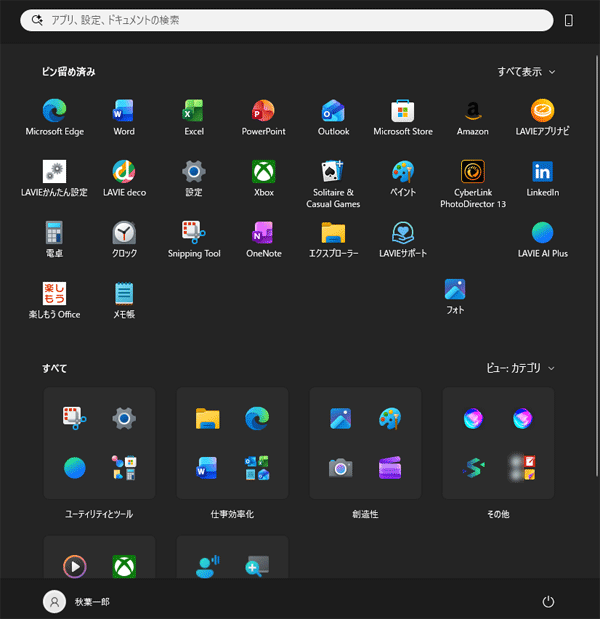Image resolution: width=600 pixels, height=619 pixels.
Task: Open Edge in 仕事効率化 group
Action: [257, 418]
